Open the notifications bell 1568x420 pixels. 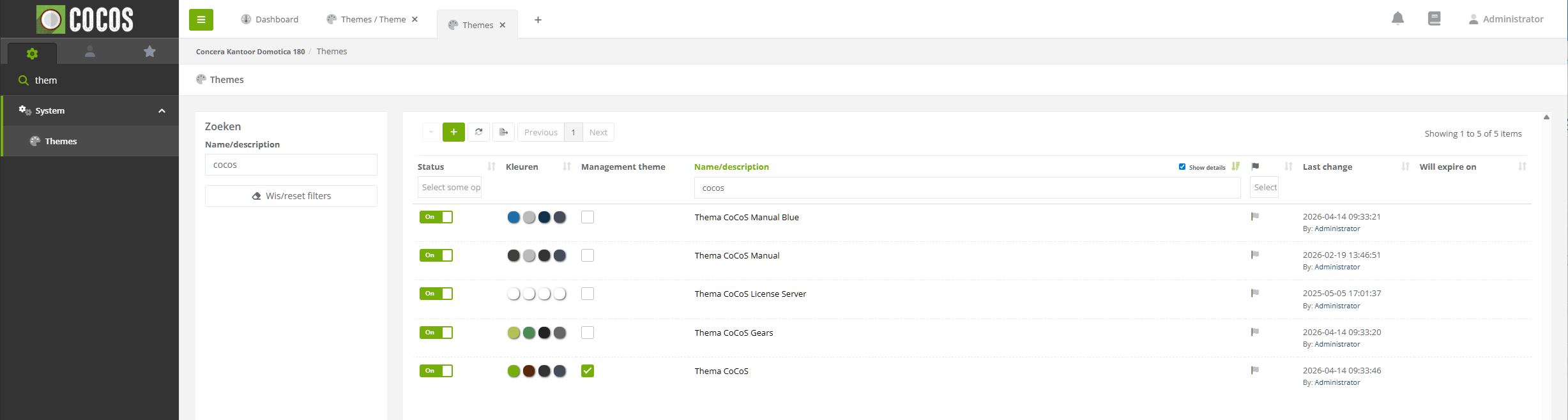1397,19
